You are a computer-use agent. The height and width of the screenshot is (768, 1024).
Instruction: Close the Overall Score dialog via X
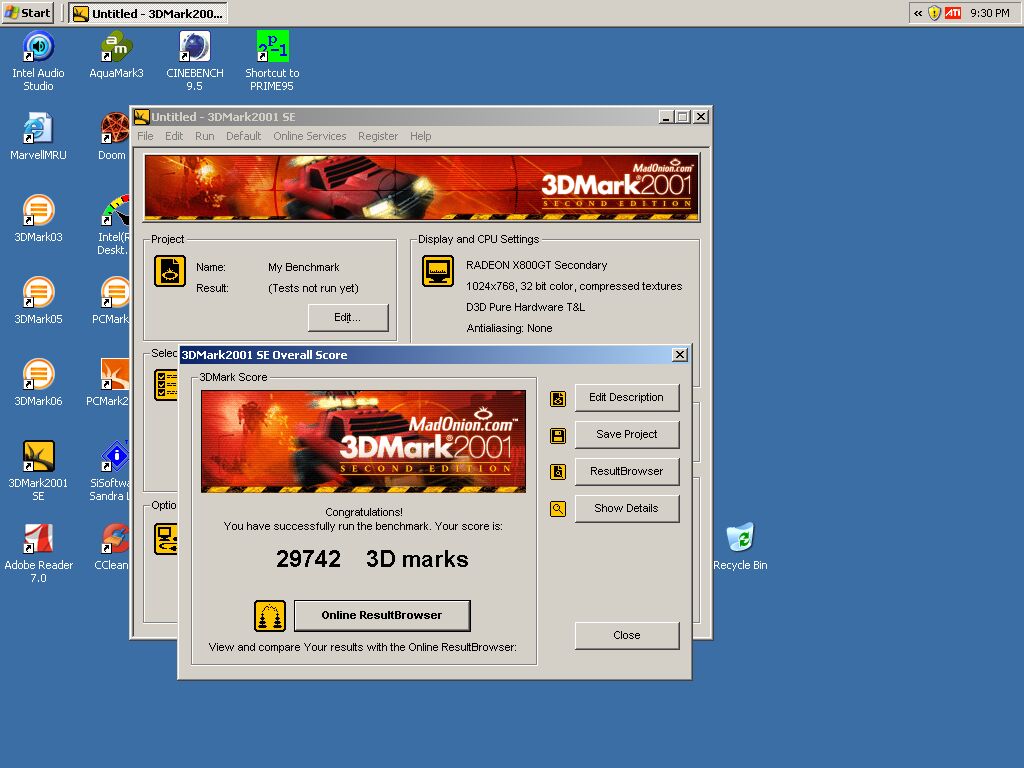(x=679, y=355)
